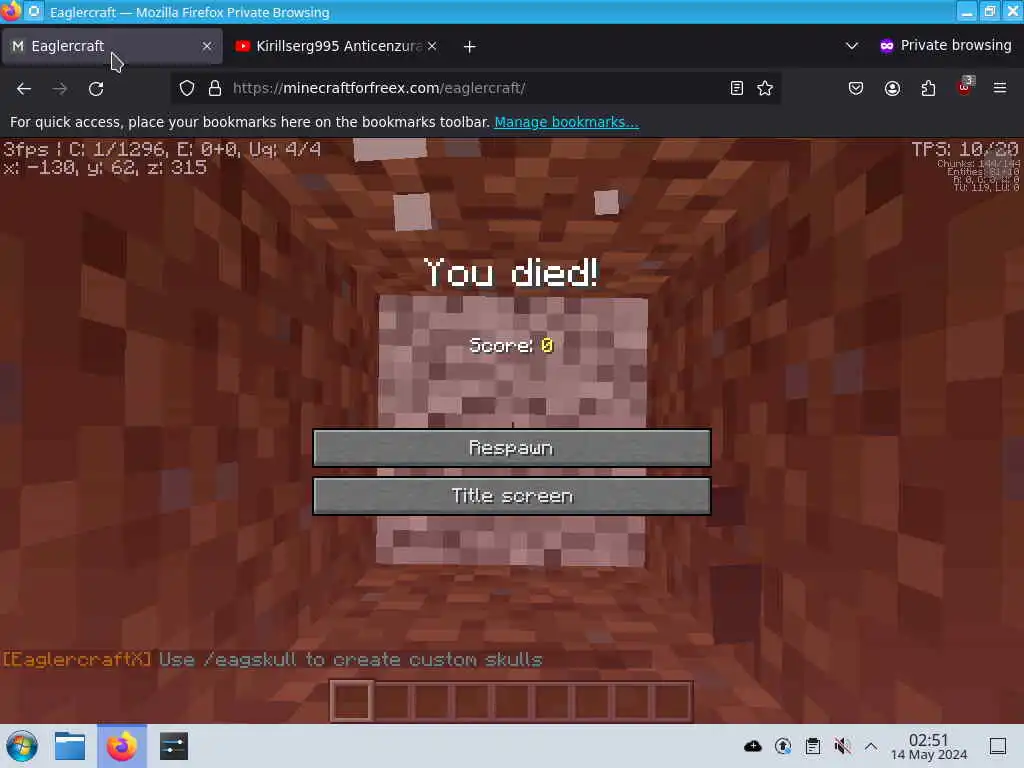This screenshot has height=768, width=1024.
Task: Open the settings mixer taskbar app
Action: point(174,746)
